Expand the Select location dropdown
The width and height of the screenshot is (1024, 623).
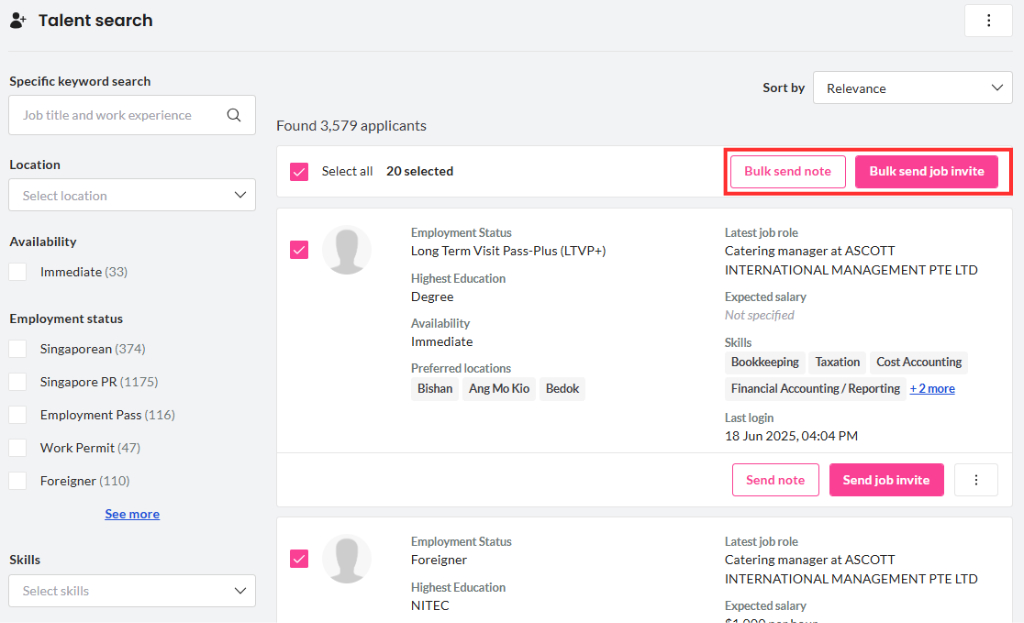132,195
